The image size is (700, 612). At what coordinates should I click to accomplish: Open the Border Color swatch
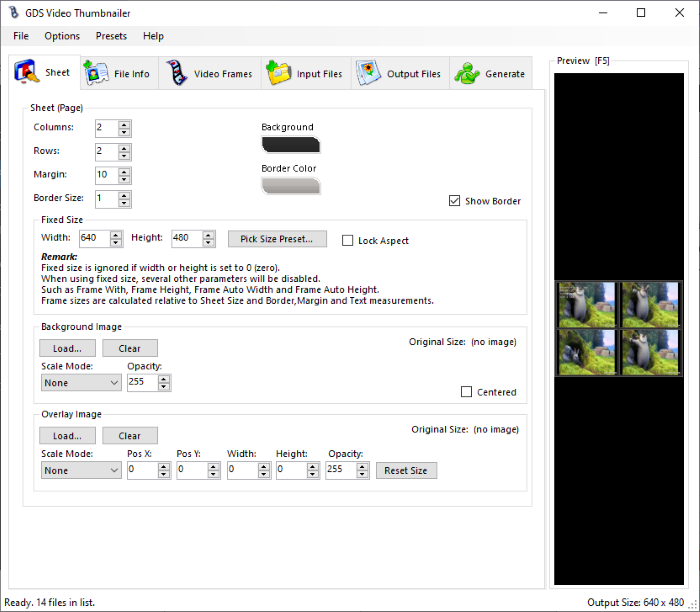point(291,186)
